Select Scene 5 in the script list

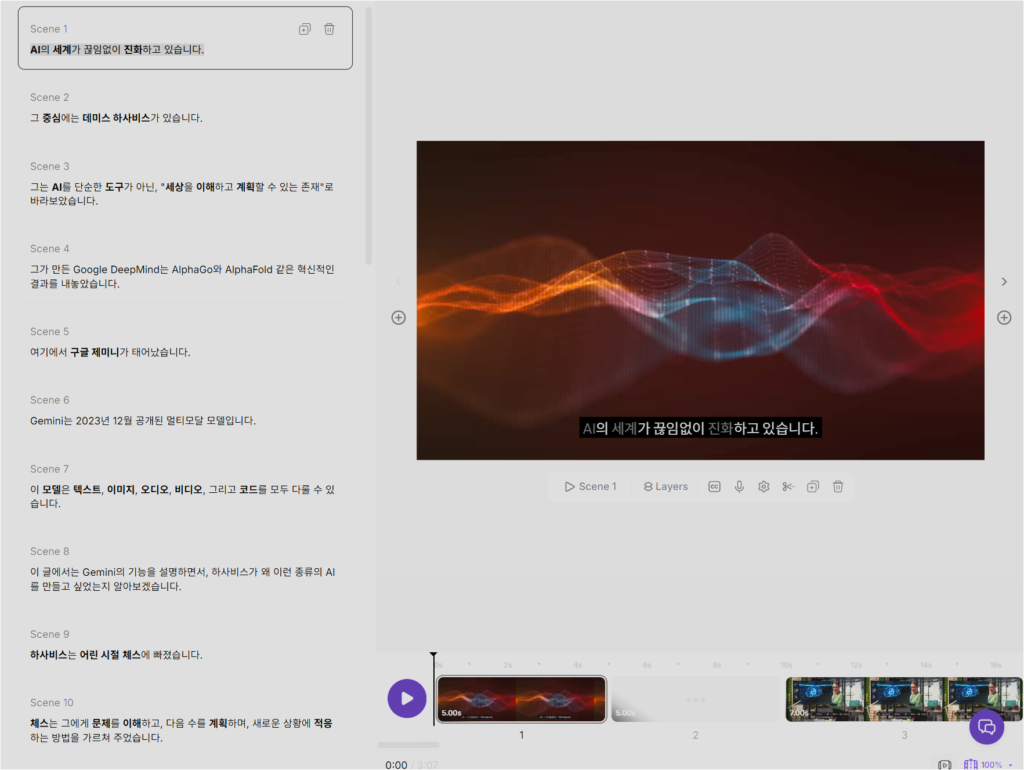point(180,342)
